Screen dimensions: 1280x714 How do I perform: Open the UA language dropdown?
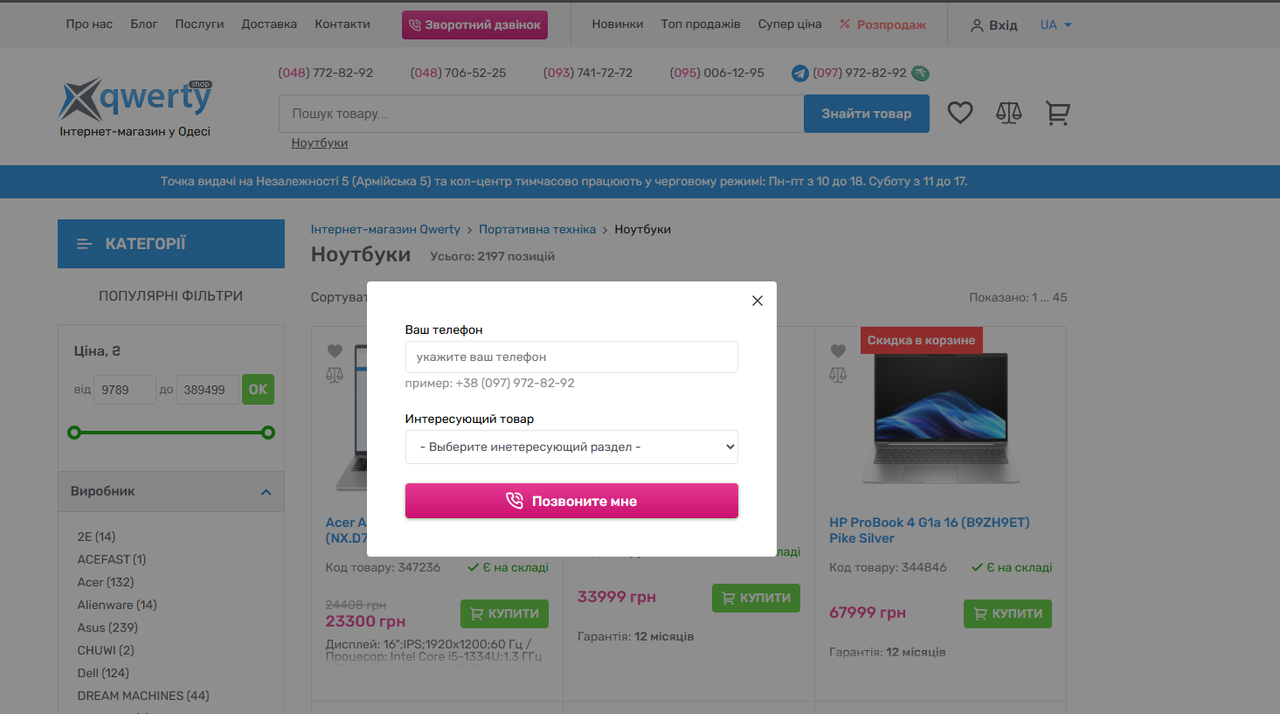1056,25
